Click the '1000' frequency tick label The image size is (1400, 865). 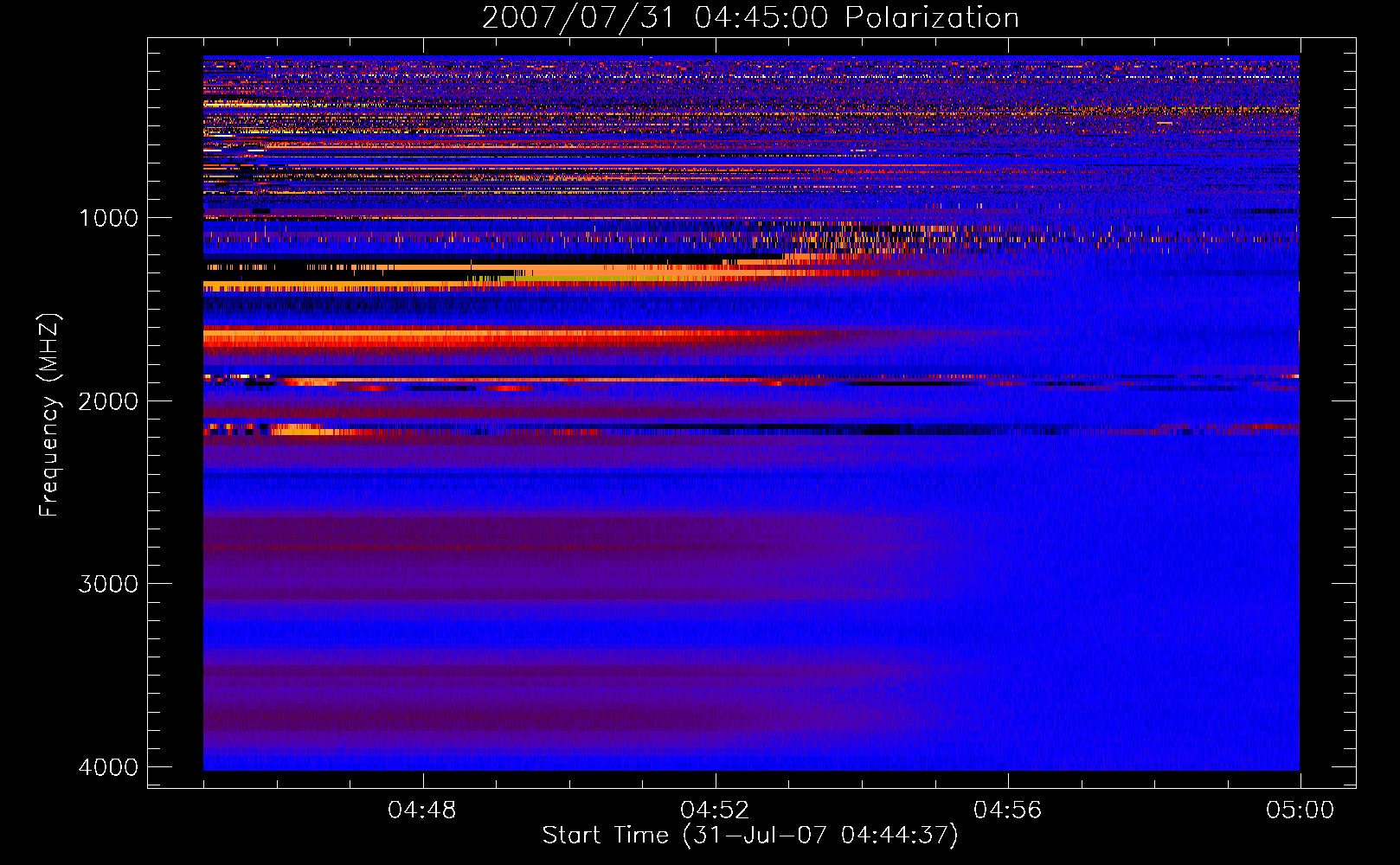point(108,217)
